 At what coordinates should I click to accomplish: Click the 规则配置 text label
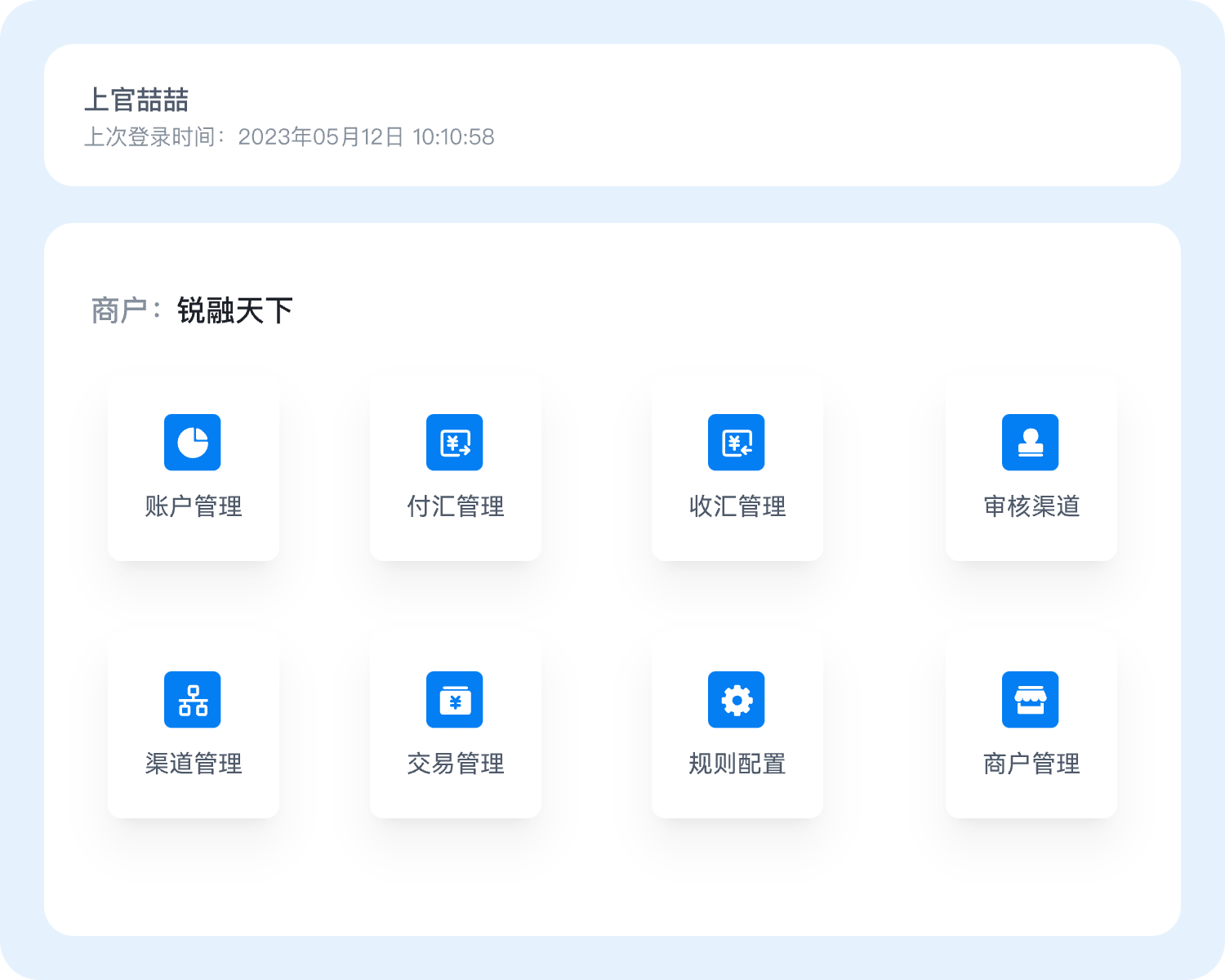[x=737, y=764]
